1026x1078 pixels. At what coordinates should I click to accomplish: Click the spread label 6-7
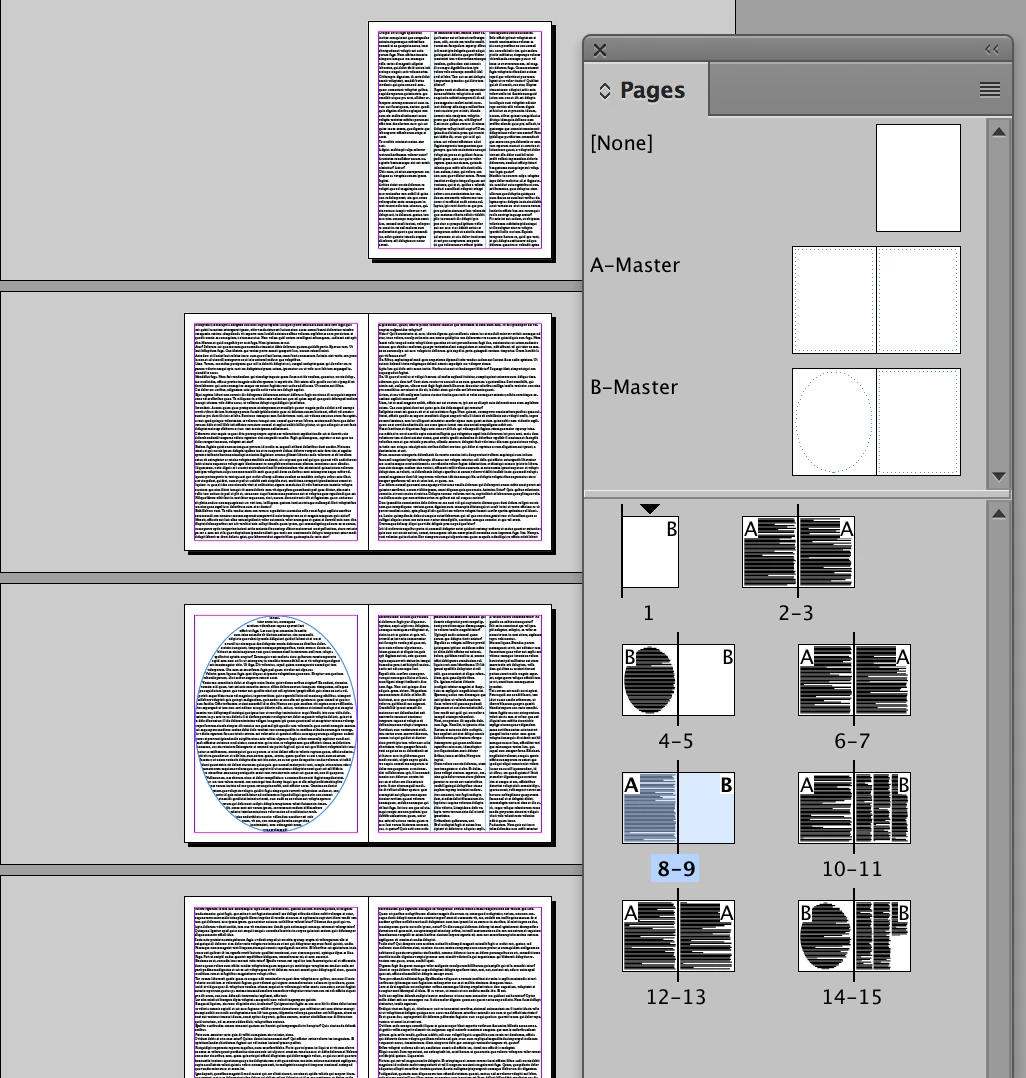(852, 741)
